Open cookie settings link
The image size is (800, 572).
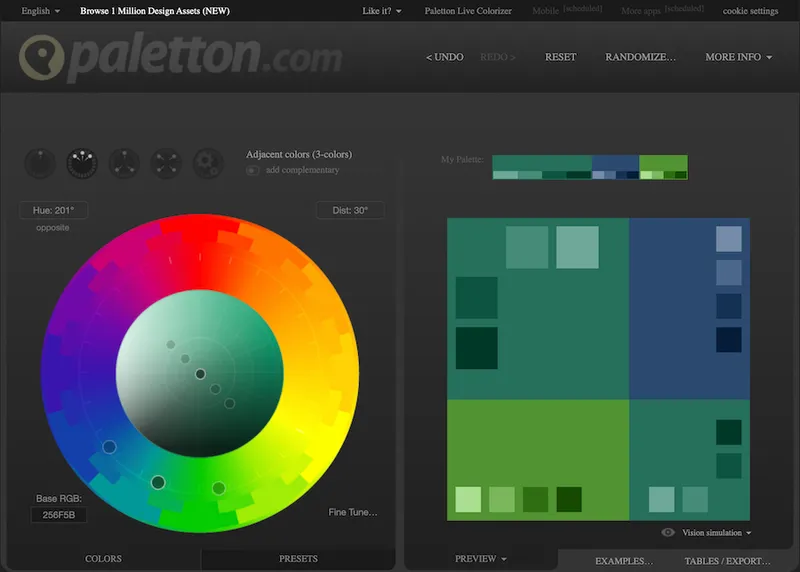[x=751, y=11]
